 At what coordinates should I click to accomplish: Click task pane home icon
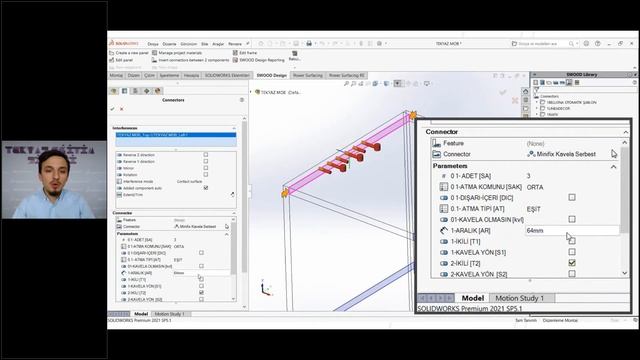526,91
